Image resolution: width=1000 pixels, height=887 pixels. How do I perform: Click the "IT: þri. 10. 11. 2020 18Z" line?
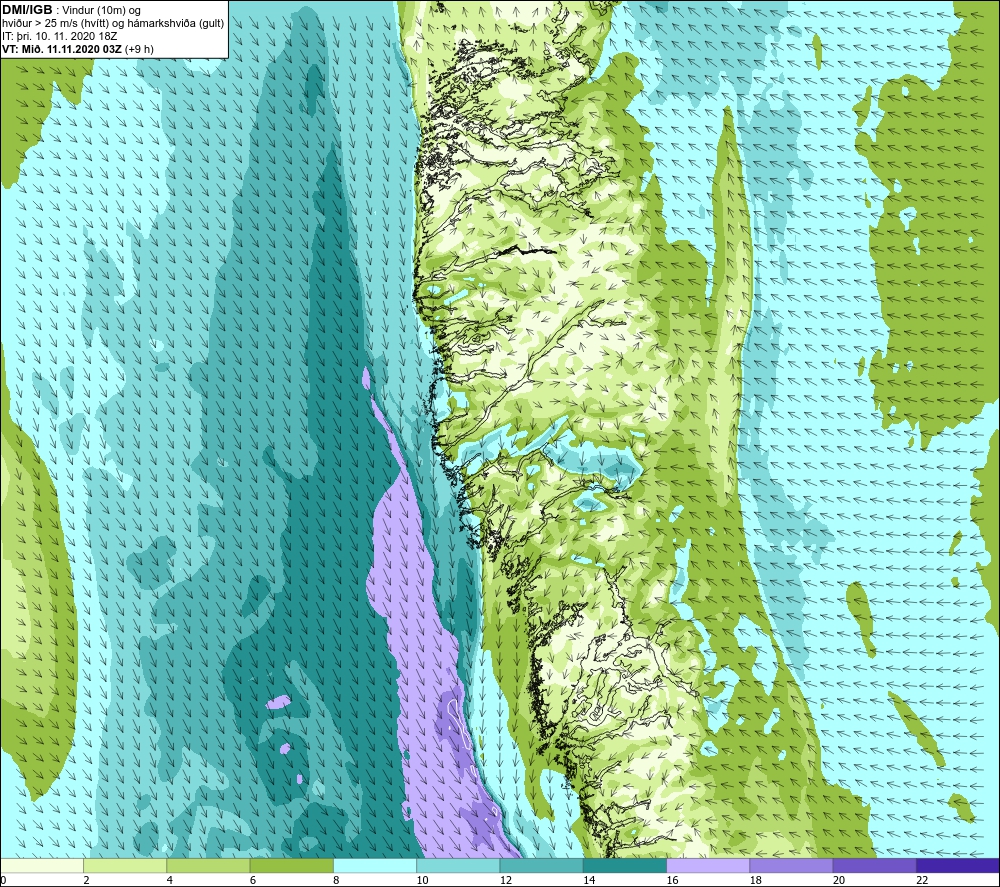click(x=59, y=36)
